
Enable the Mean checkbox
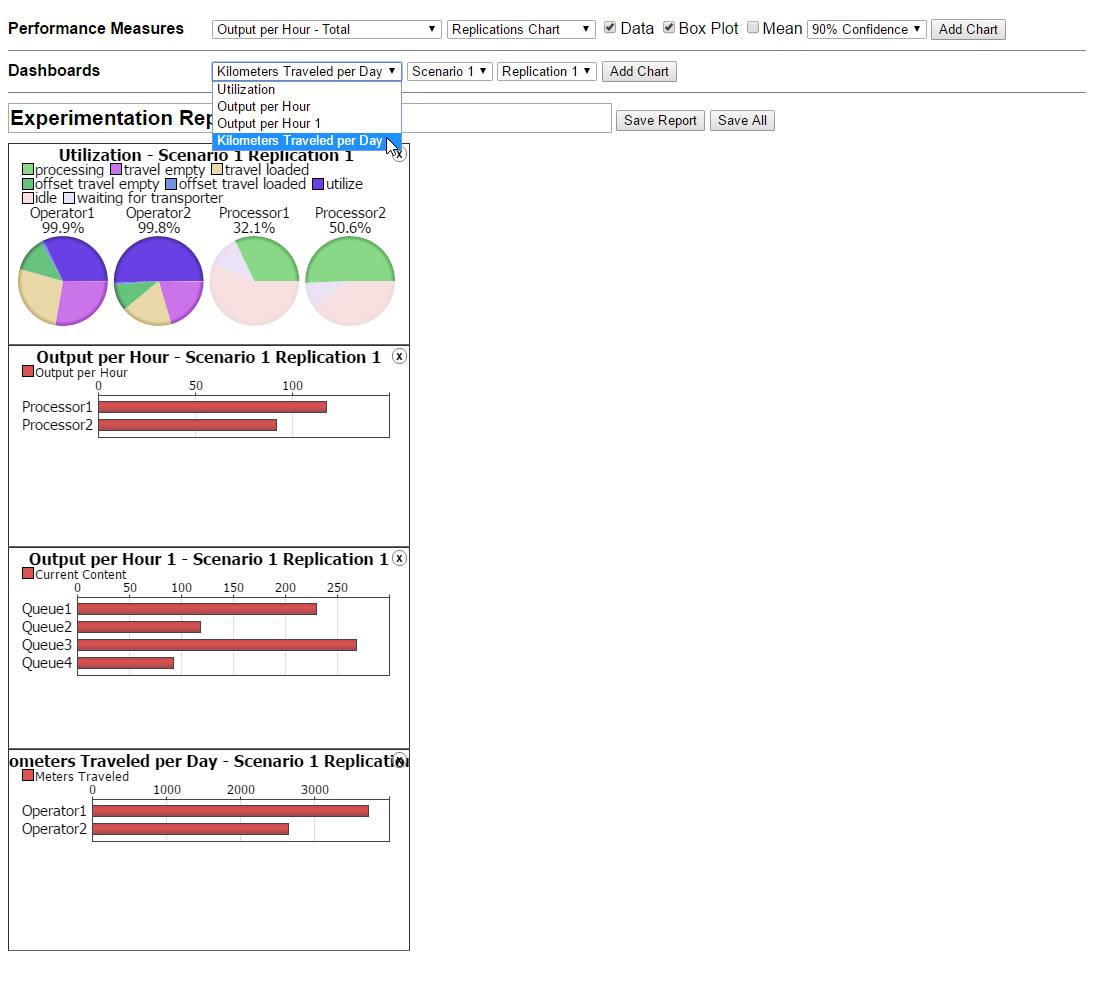[x=753, y=28]
